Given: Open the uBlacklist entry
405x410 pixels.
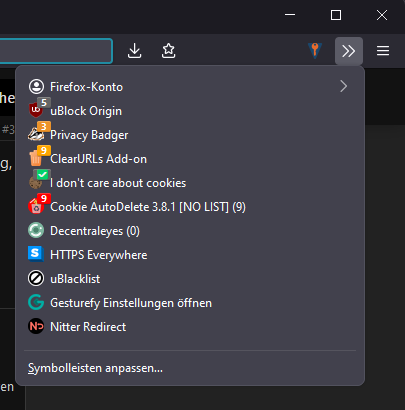Looking at the screenshot, I should 190,279.
